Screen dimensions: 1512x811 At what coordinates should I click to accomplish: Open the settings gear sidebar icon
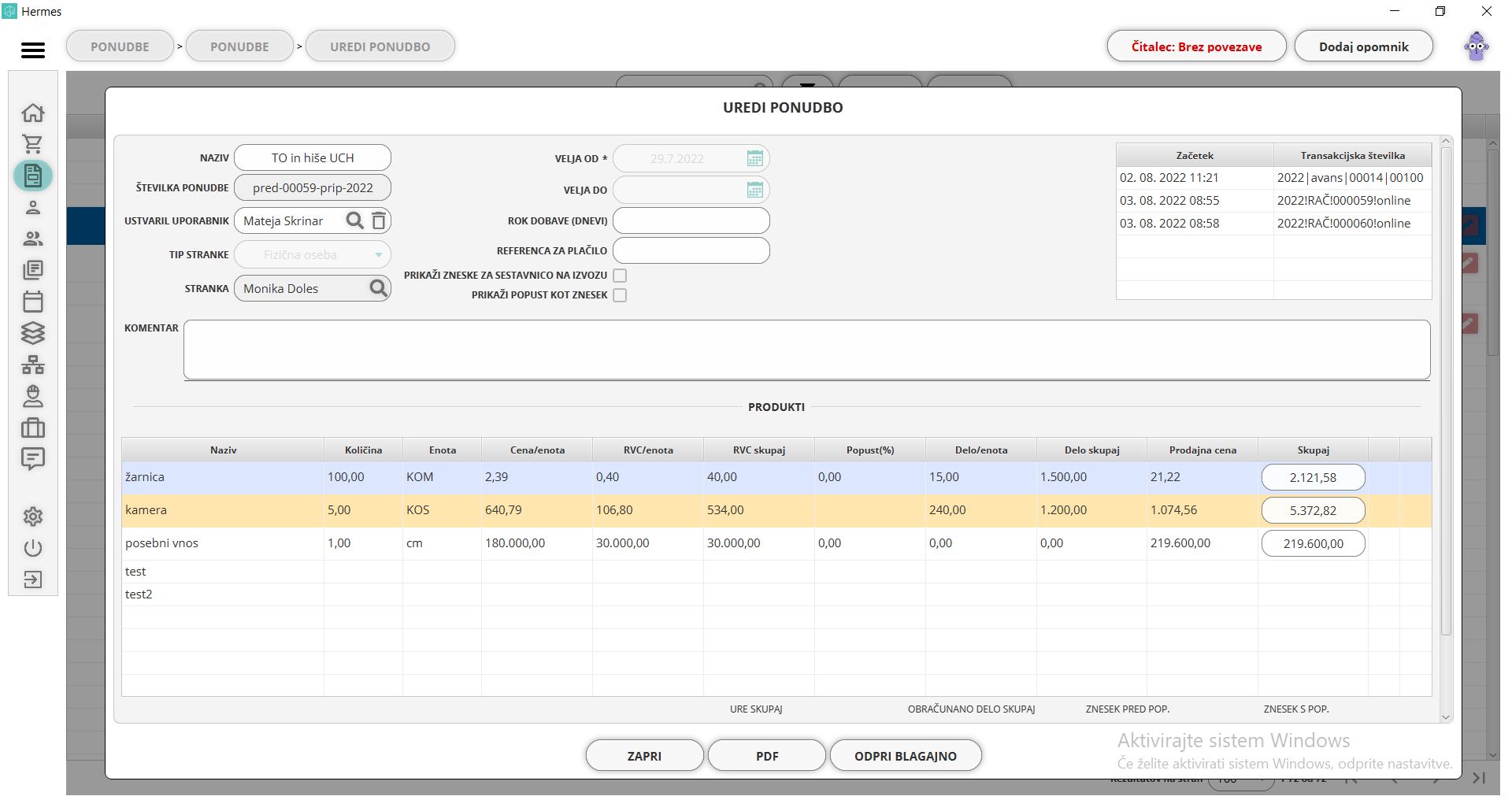click(x=33, y=517)
